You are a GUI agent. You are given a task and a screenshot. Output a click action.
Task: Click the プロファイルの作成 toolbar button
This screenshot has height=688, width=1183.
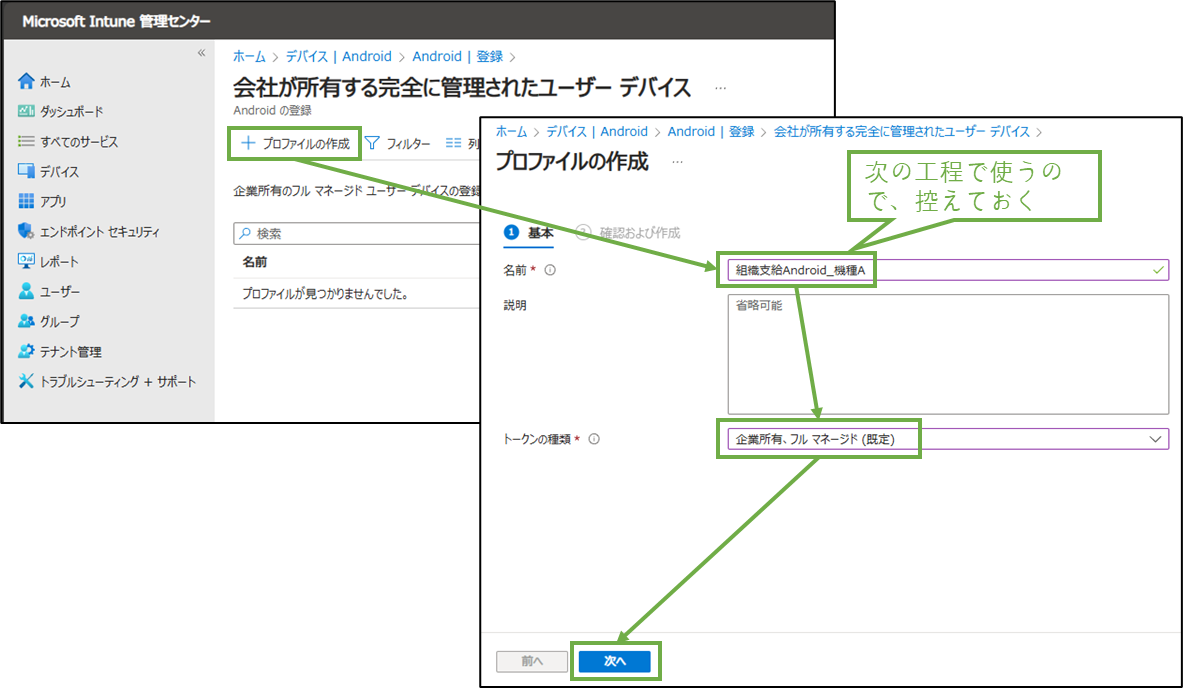tap(295, 143)
